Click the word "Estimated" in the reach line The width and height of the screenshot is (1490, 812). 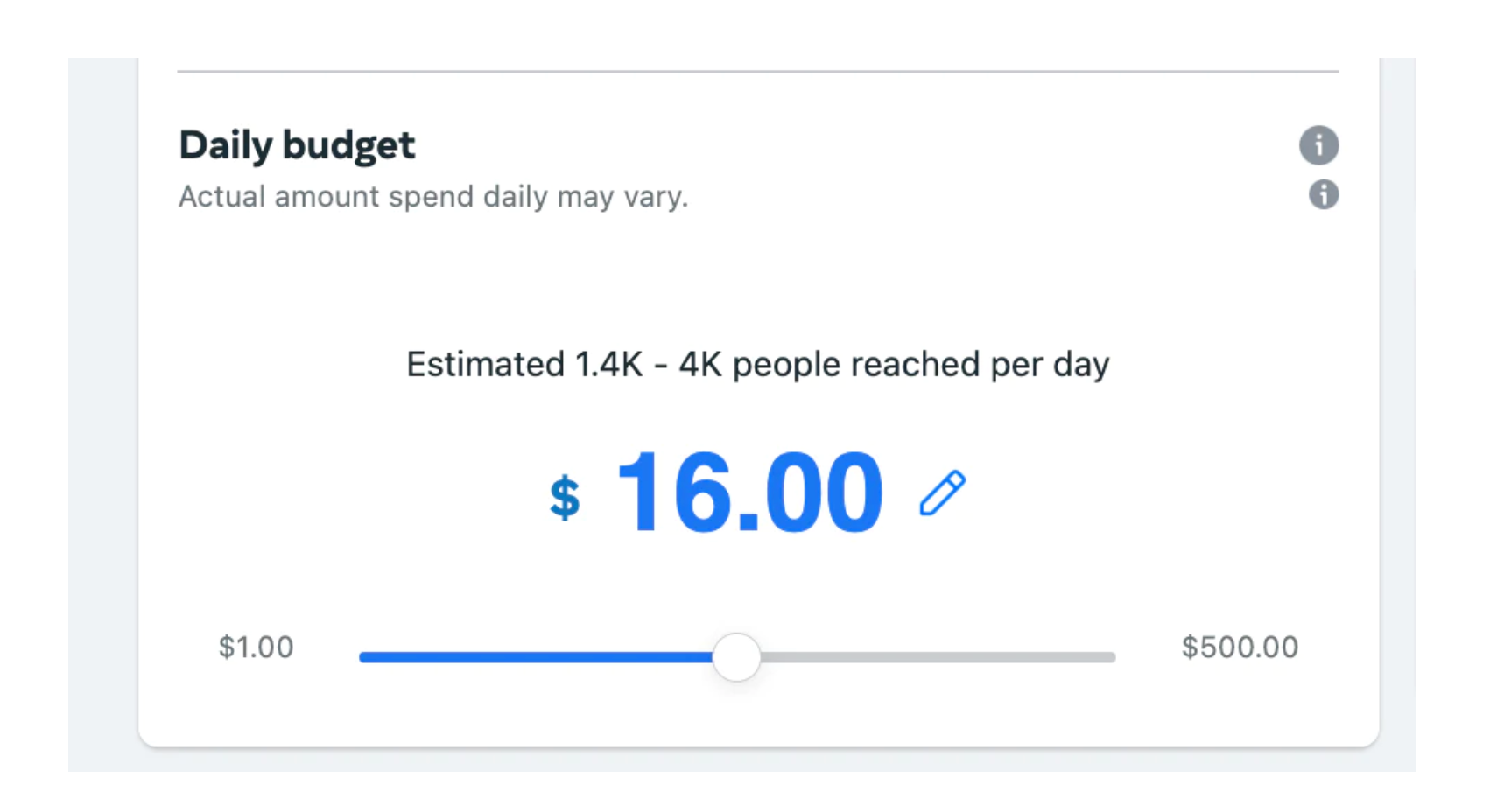tap(485, 365)
